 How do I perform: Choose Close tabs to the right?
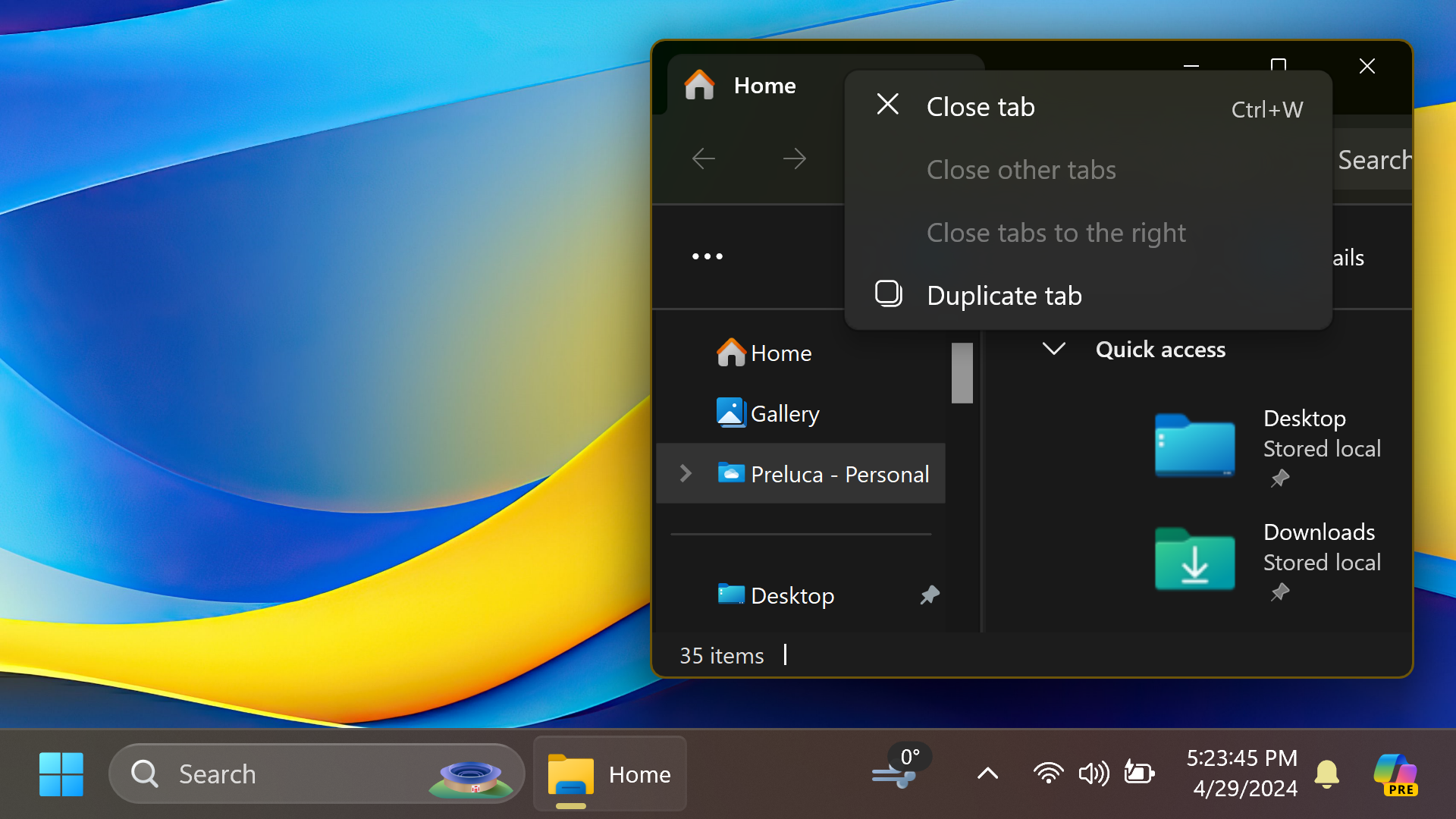1088,234
